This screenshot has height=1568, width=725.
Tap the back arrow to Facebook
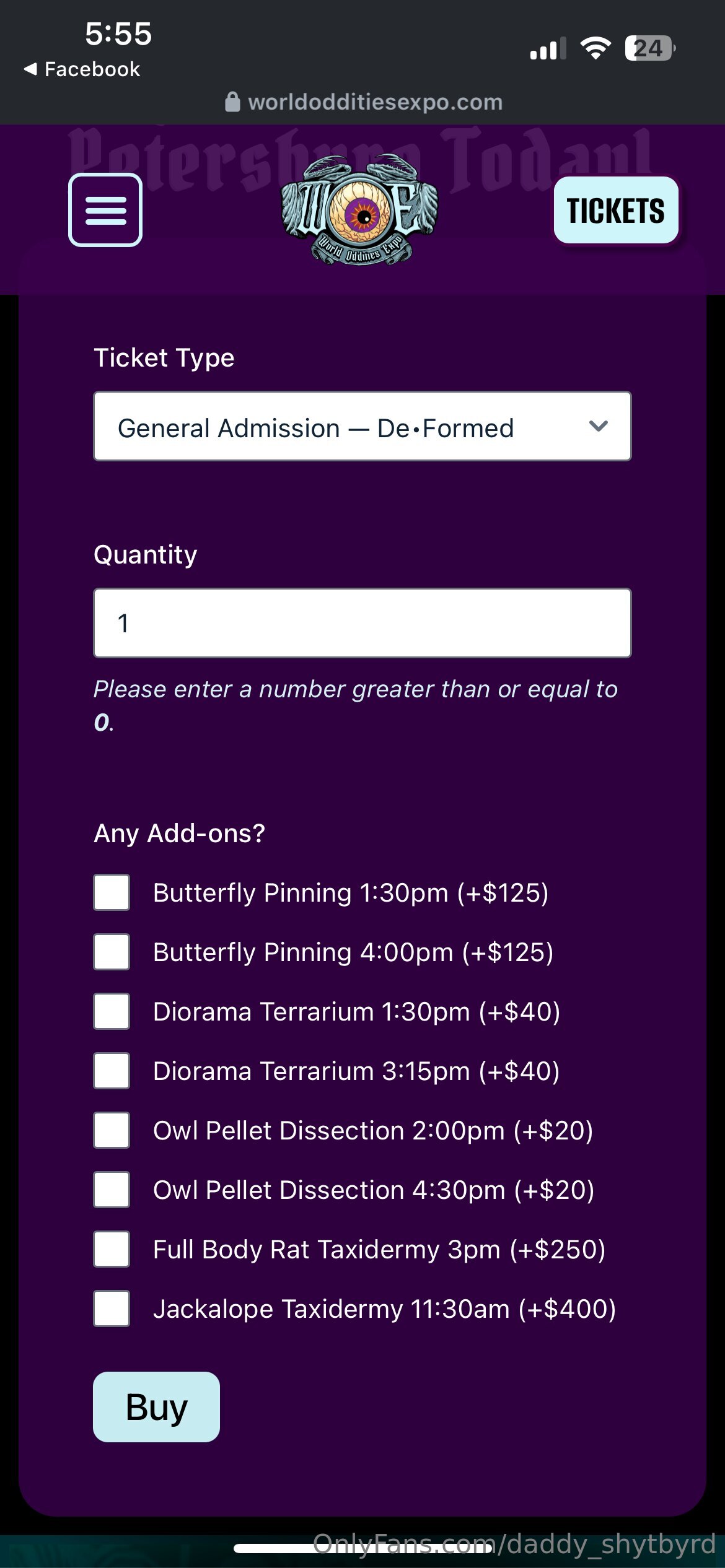[30, 69]
